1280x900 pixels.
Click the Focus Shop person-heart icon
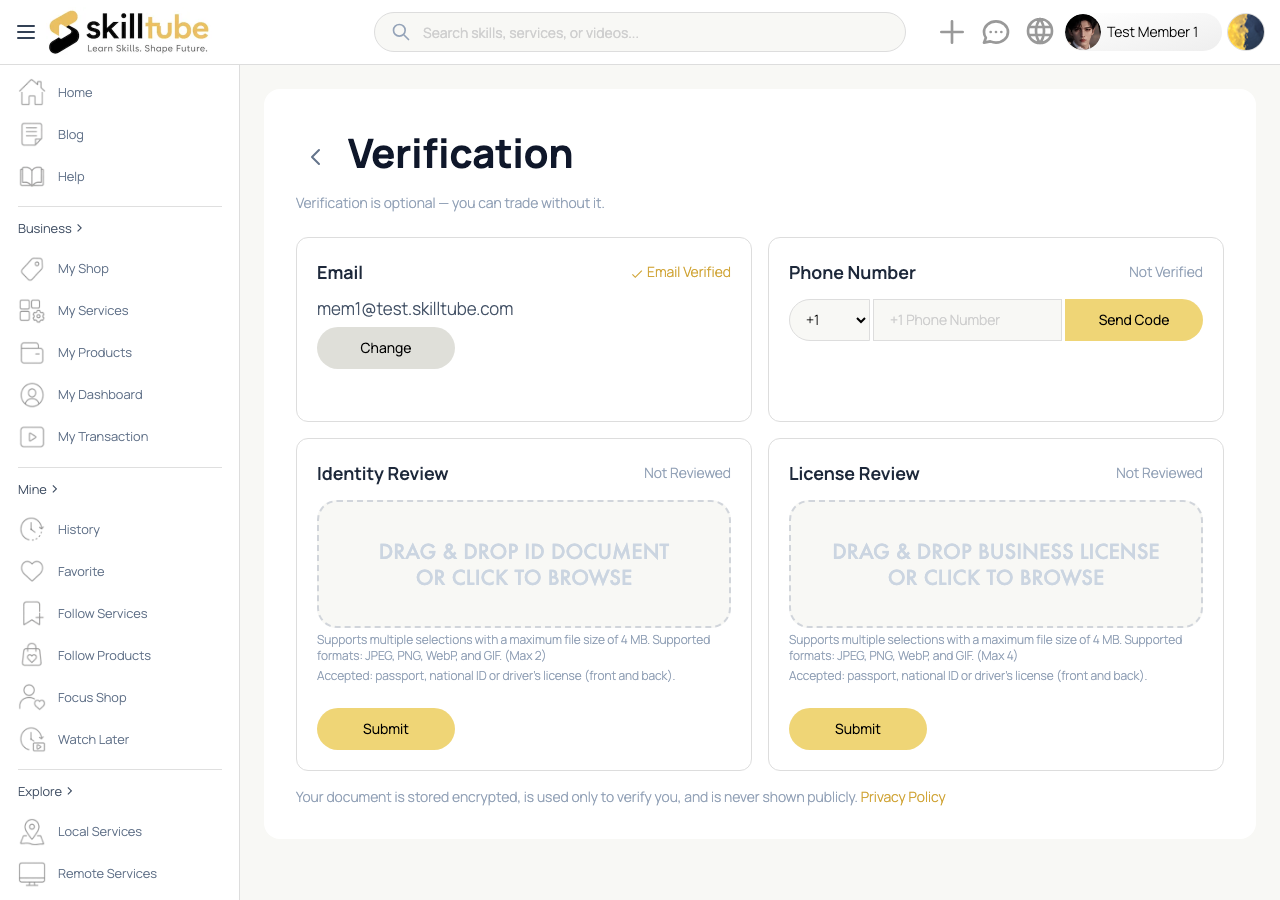pos(32,697)
